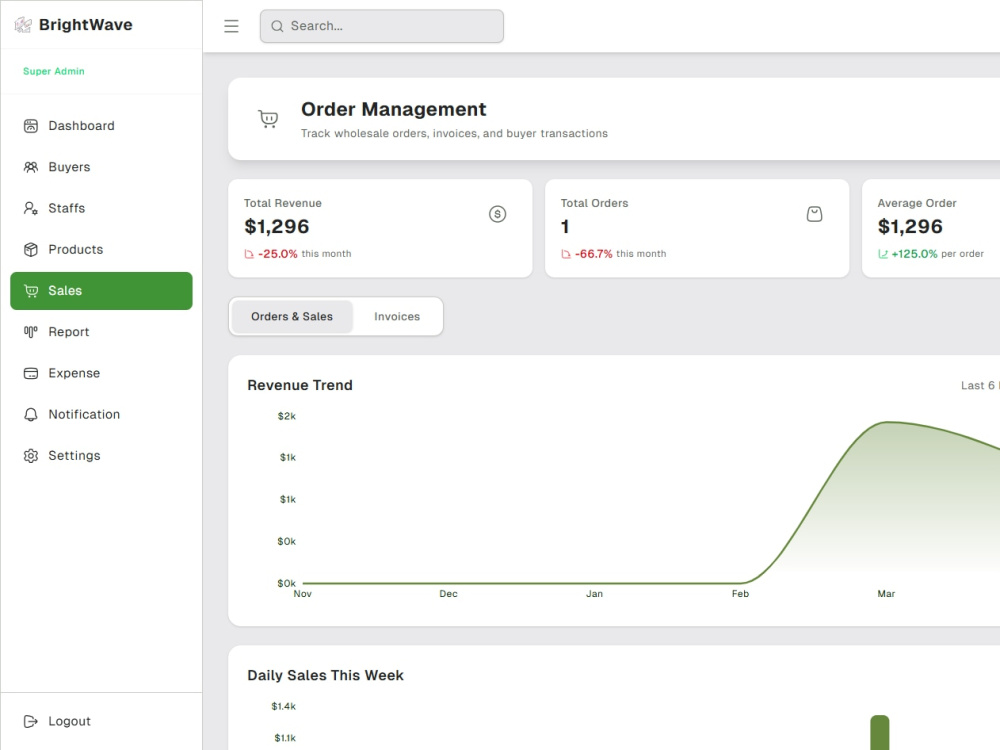1000x750 pixels.
Task: Click the $1.4k axis label
Action: (283, 707)
